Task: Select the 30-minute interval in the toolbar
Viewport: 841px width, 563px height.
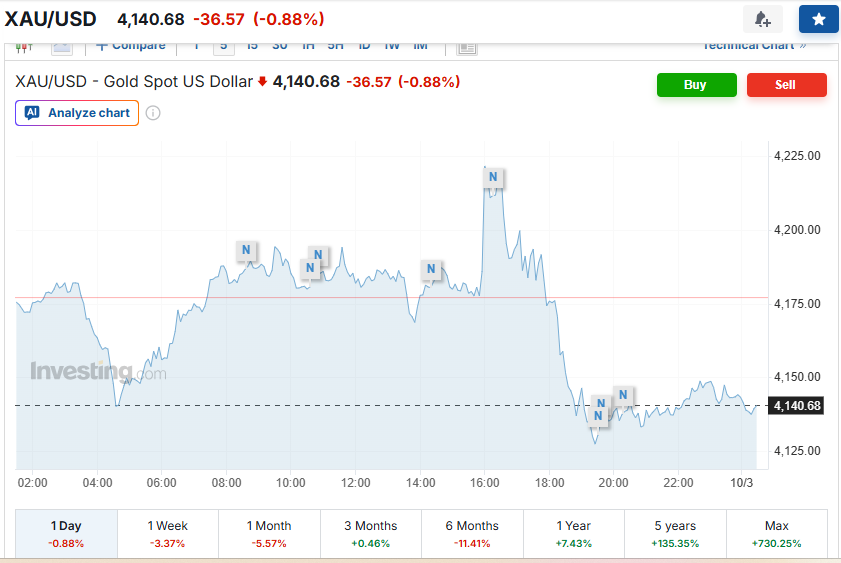Action: coord(279,47)
